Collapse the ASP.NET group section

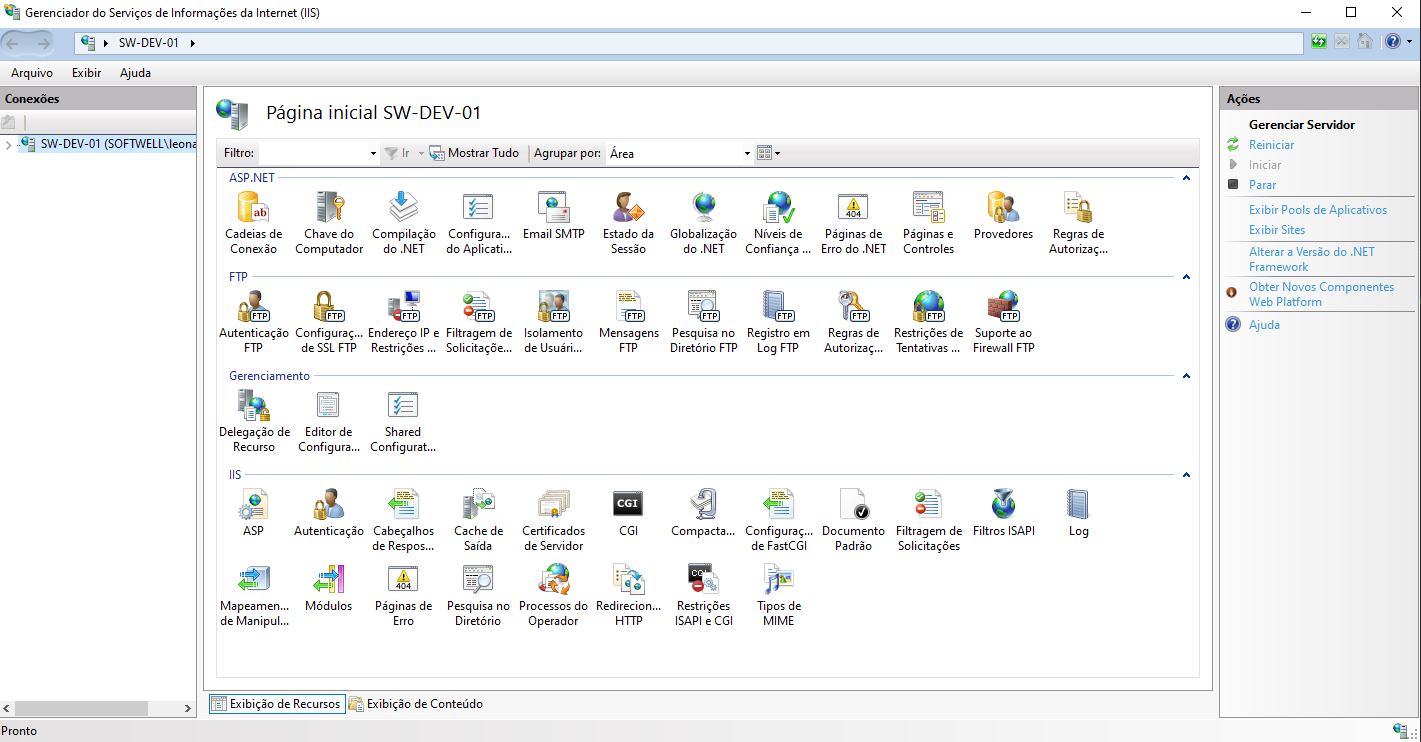point(1186,178)
